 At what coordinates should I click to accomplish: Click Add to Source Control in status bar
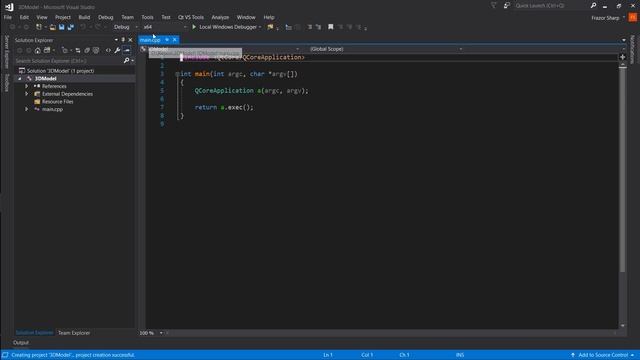(x=602, y=355)
